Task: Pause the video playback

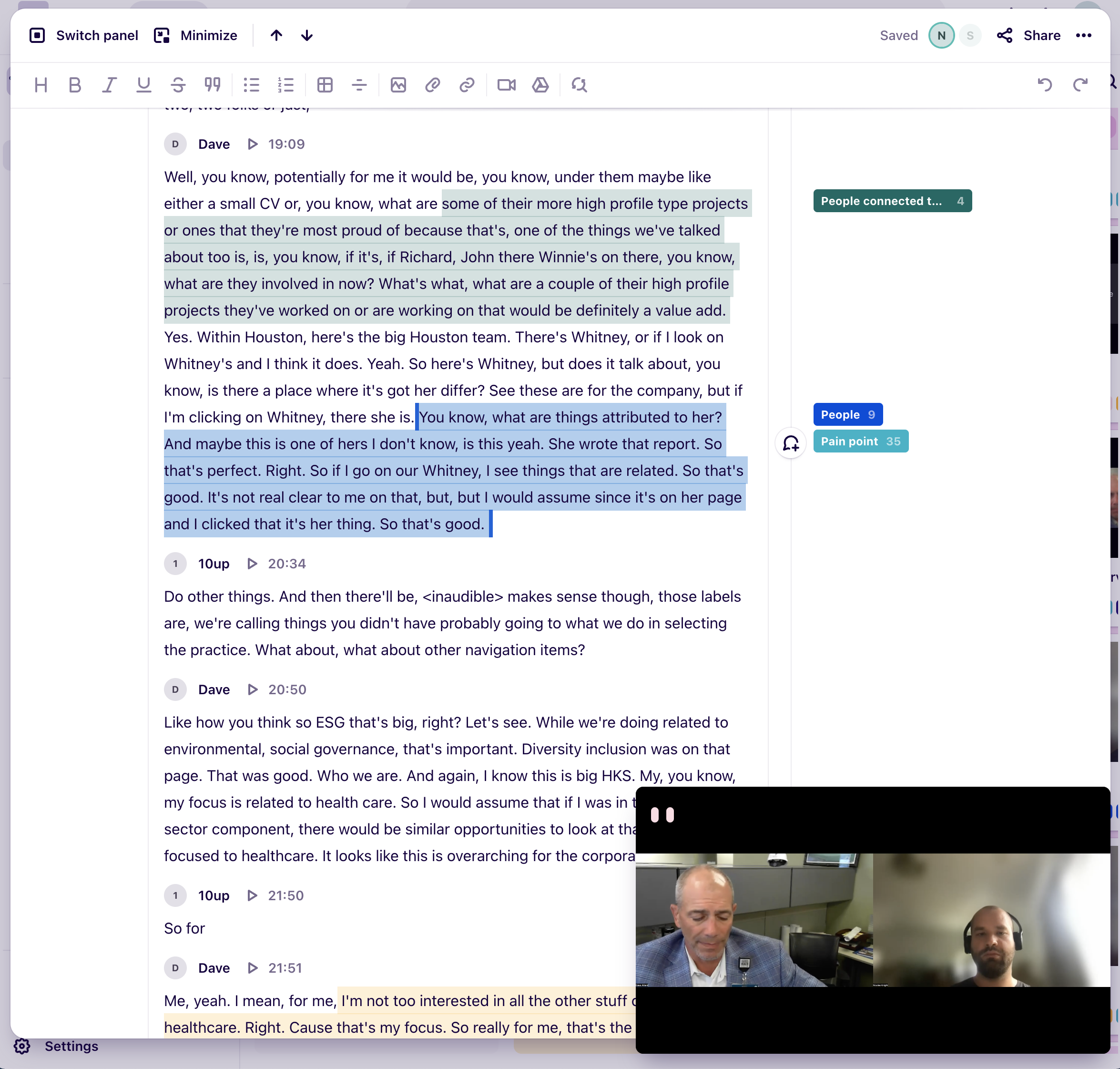Action: pyautogui.click(x=662, y=815)
